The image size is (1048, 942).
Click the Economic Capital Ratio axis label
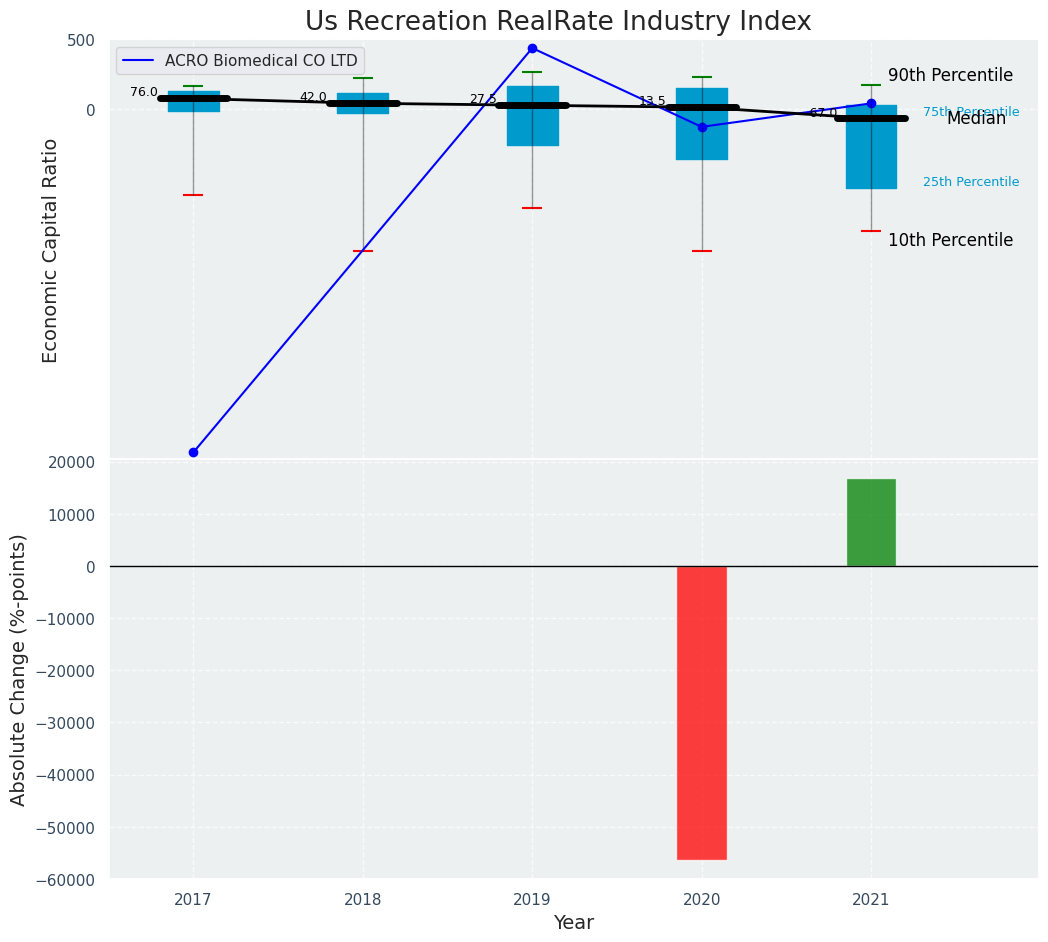tap(50, 250)
